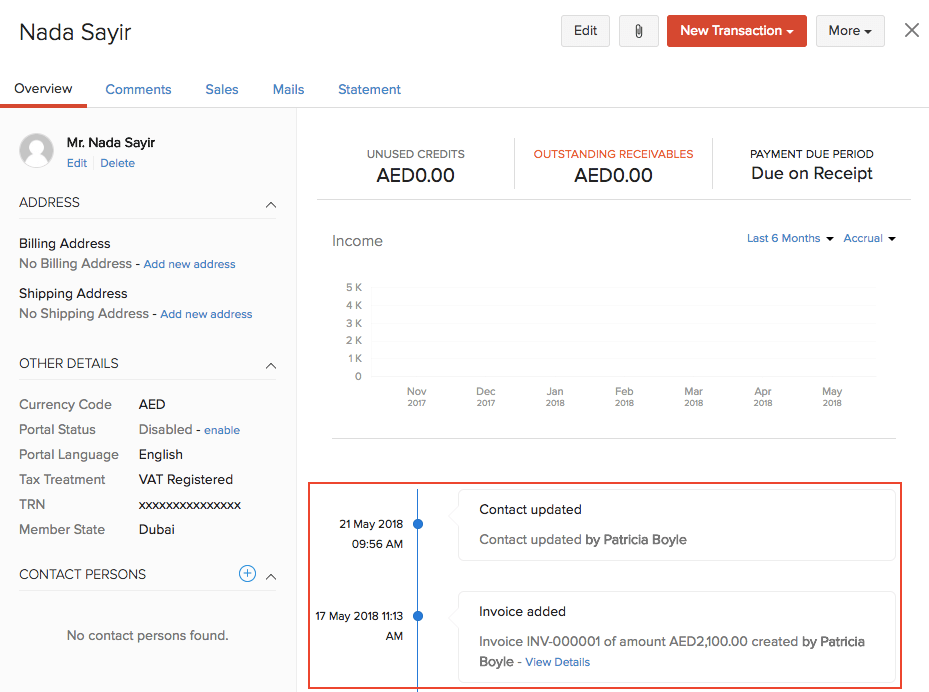Viewport: 929px width, 692px height.
Task: Open the Sales tab
Action: click(x=222, y=89)
